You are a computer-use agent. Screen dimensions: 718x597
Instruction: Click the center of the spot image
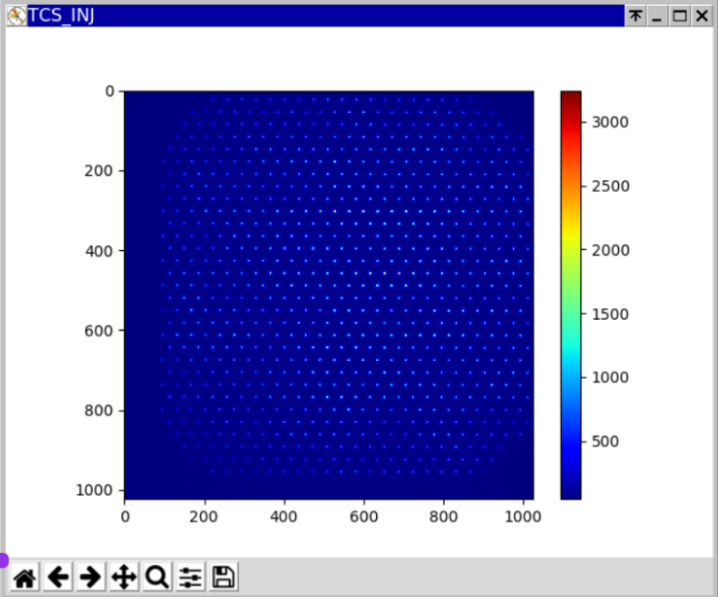(328, 294)
